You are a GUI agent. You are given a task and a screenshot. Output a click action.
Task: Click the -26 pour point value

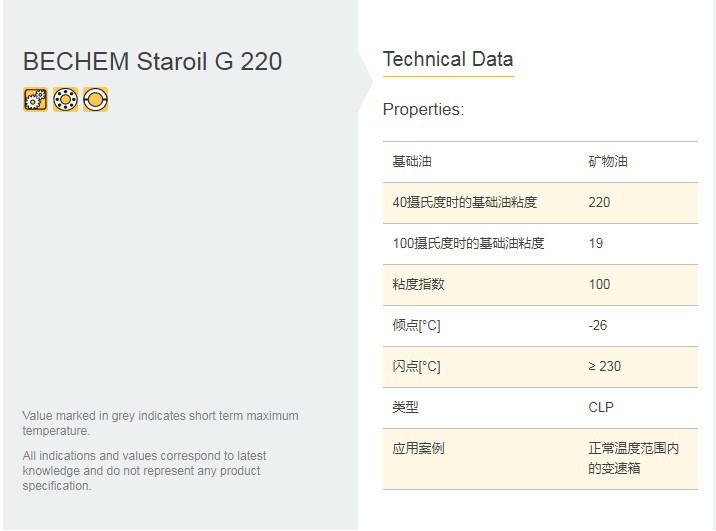(x=598, y=325)
